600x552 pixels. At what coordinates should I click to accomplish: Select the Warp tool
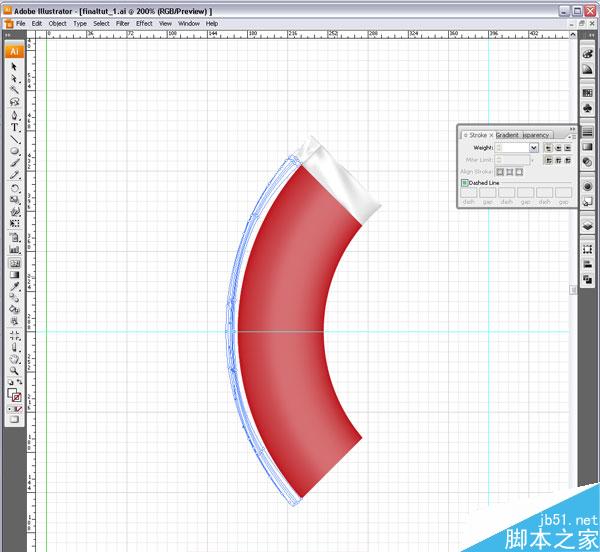tap(14, 211)
